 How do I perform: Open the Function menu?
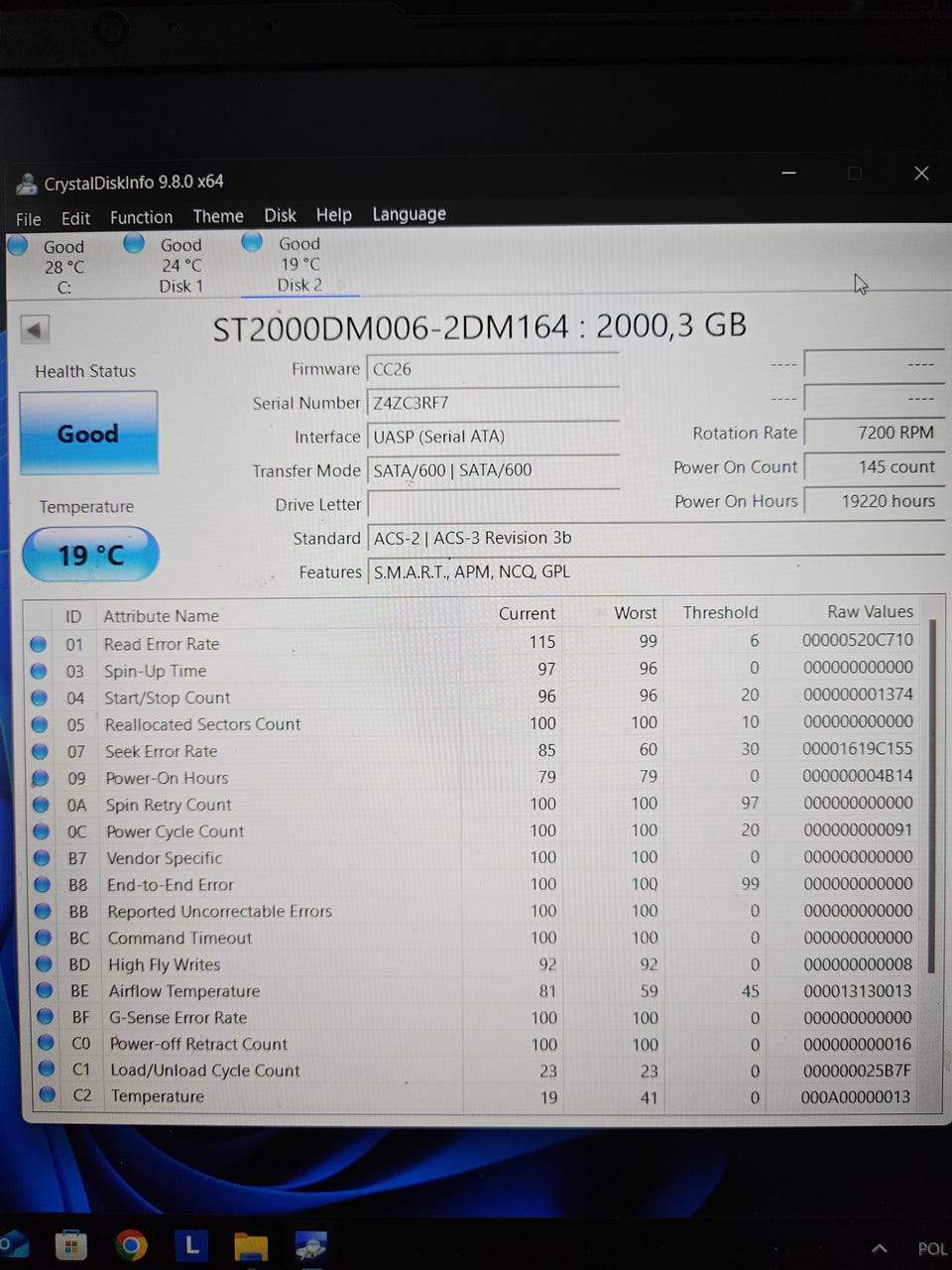(141, 217)
